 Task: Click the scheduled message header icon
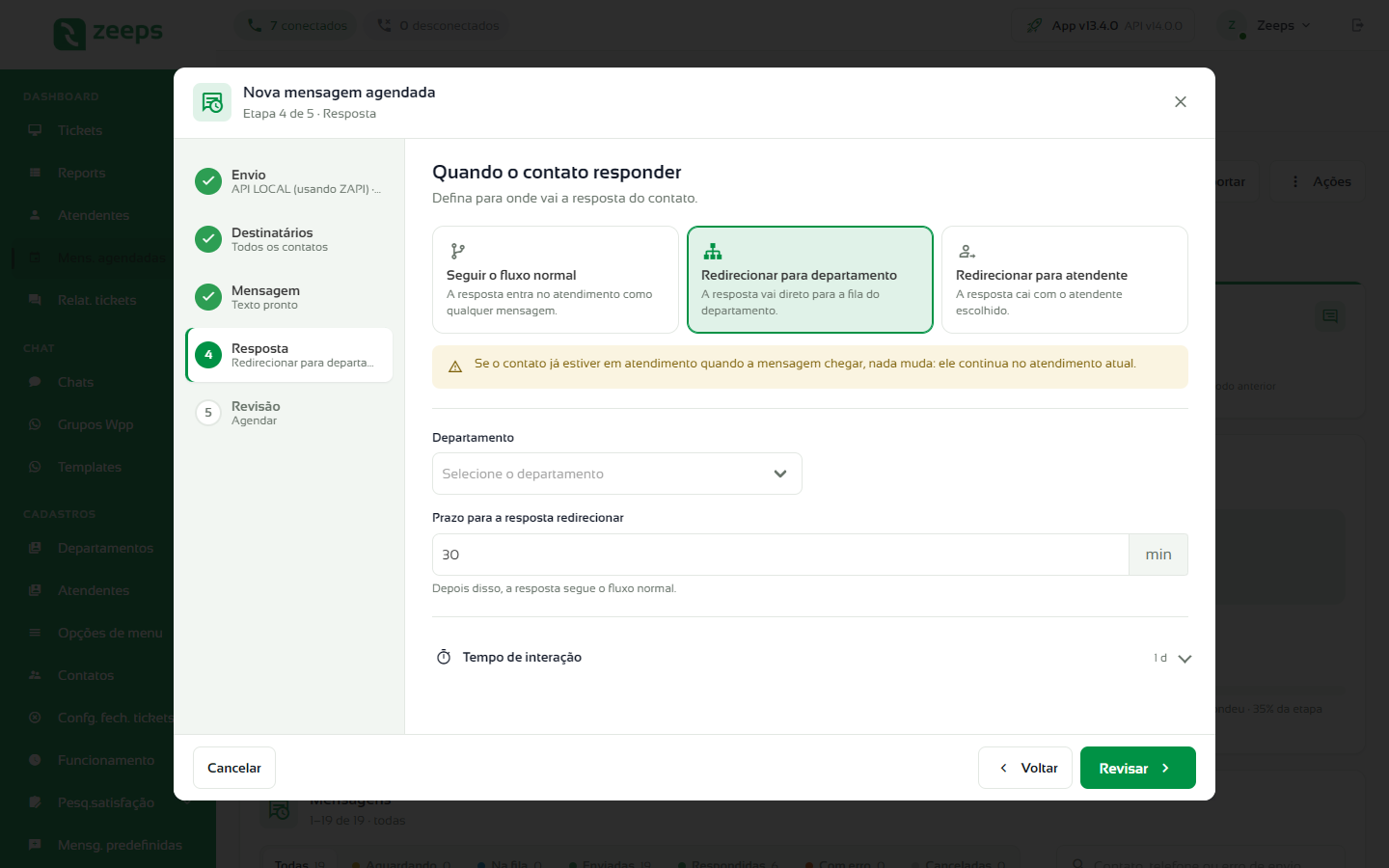(212, 102)
